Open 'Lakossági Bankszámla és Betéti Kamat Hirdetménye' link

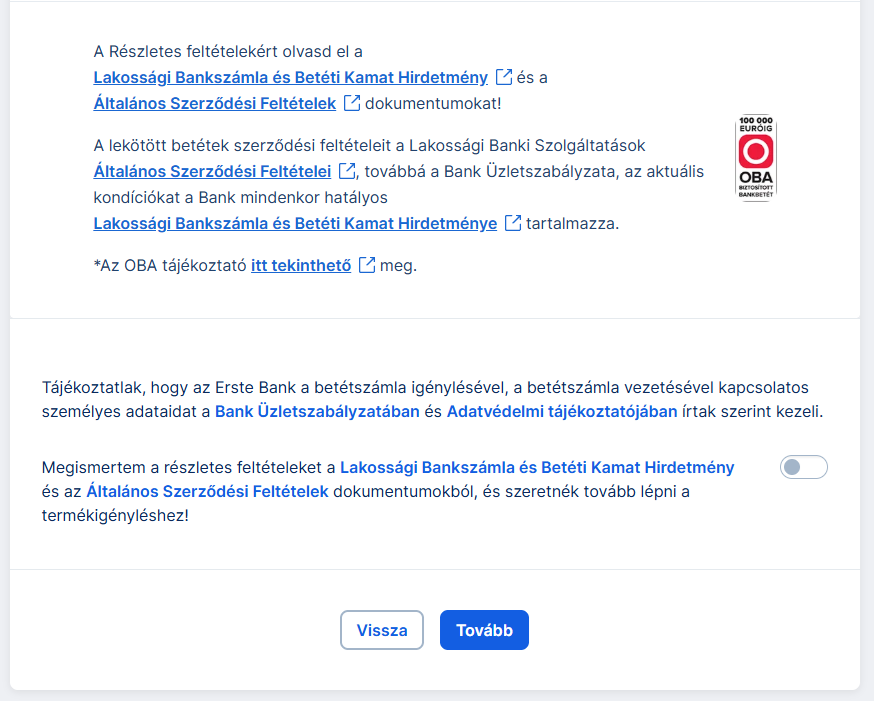point(295,223)
